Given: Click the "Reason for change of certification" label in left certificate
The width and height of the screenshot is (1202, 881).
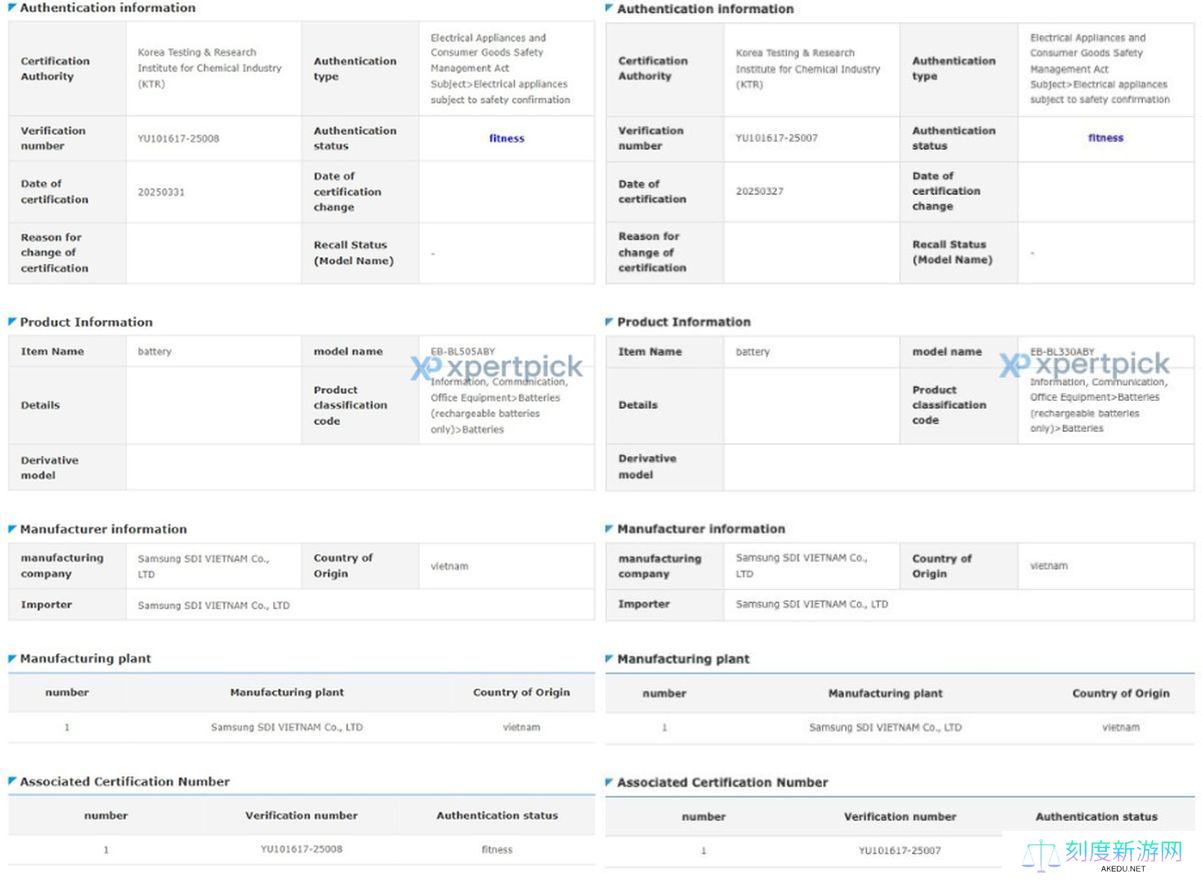Looking at the screenshot, I should (54, 253).
